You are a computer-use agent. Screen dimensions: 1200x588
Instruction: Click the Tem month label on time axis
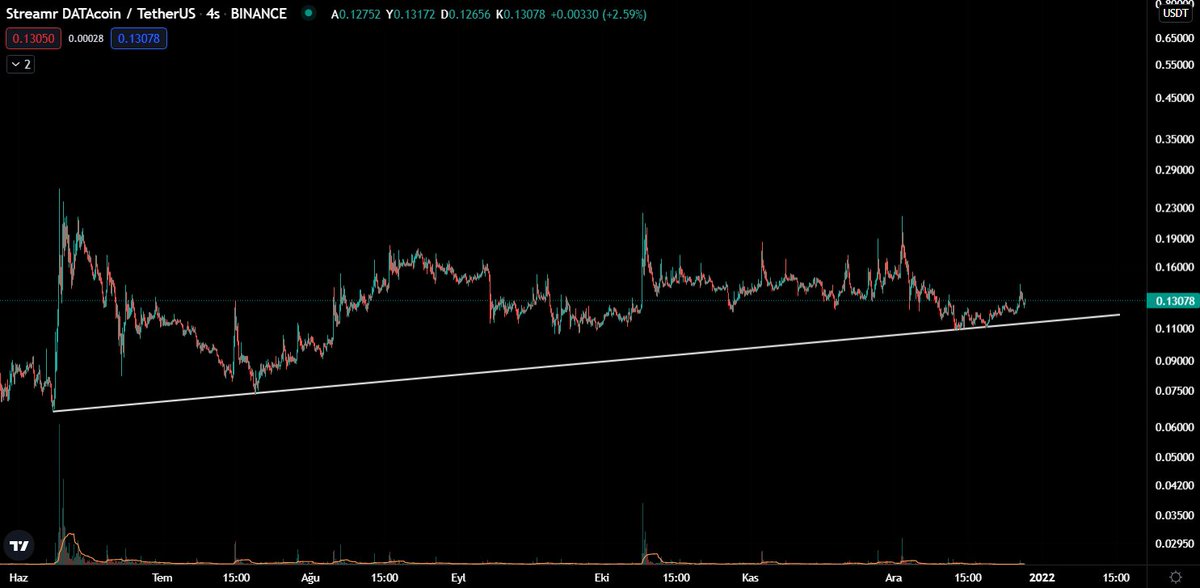tap(163, 578)
